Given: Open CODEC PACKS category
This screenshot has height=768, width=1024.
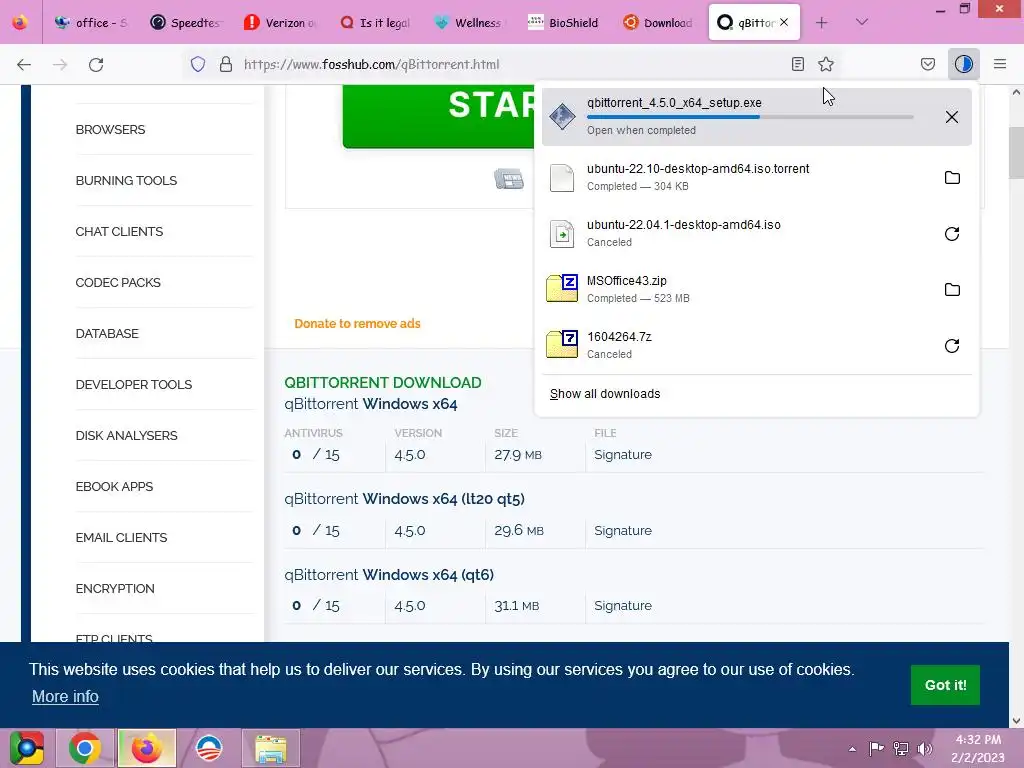Looking at the screenshot, I should (118, 282).
